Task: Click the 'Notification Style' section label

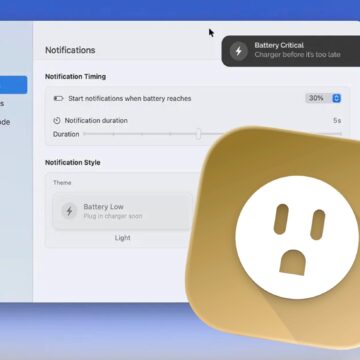Action: pyautogui.click(x=73, y=162)
